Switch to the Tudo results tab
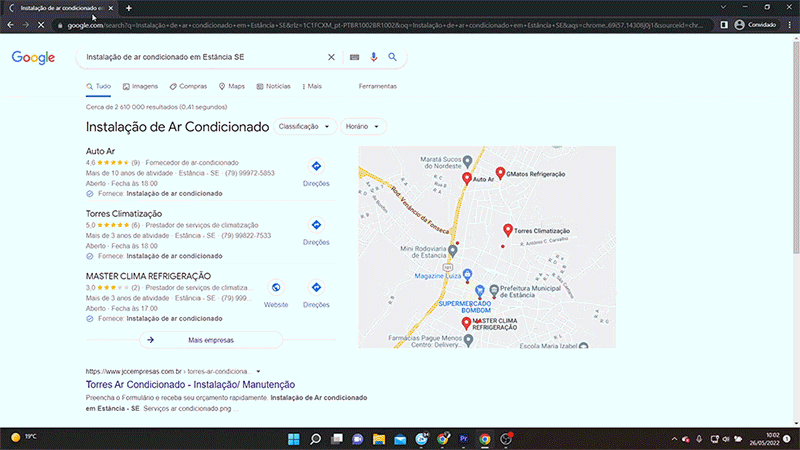 point(98,86)
